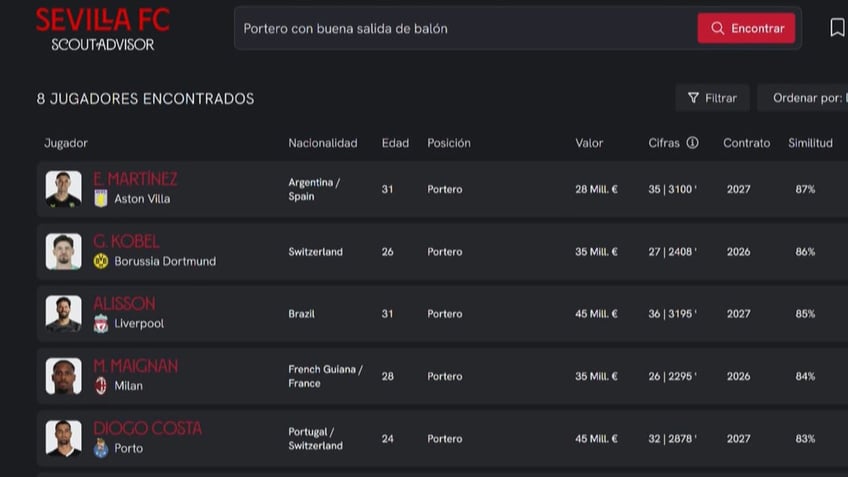Select the 87% similarity value
The width and height of the screenshot is (848, 477).
pos(805,189)
